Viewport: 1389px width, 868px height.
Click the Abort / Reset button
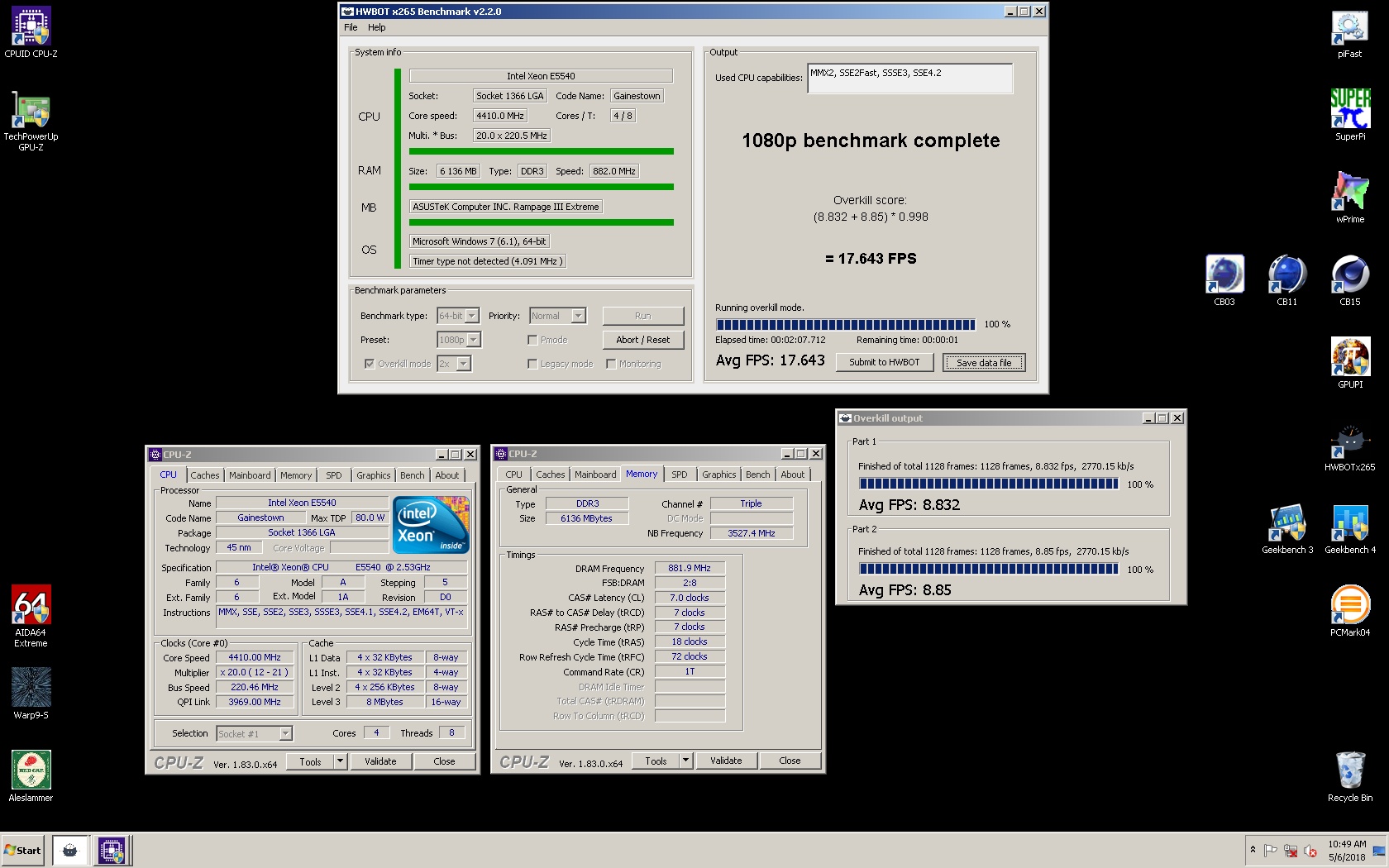pyautogui.click(x=642, y=340)
